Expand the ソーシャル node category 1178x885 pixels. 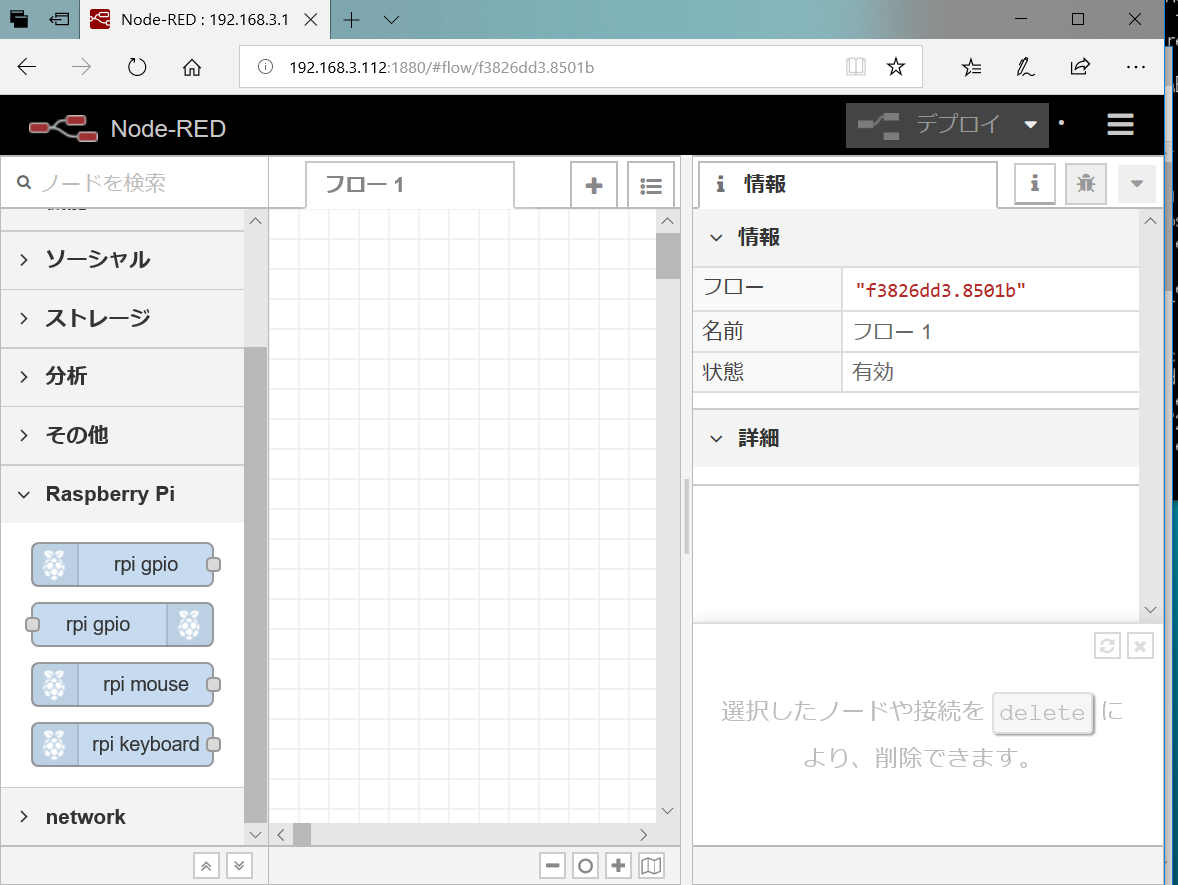coord(96,259)
